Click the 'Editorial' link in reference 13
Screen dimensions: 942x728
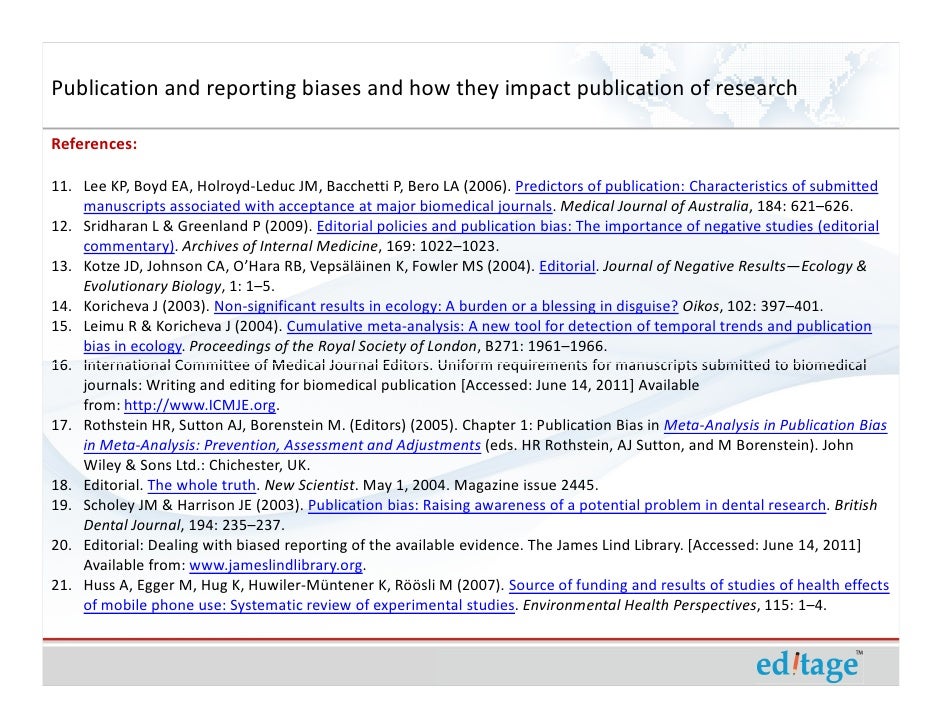(567, 266)
